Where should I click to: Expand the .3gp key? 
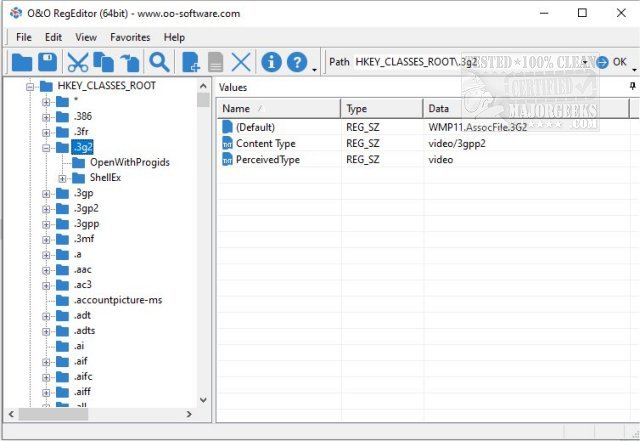tap(46, 194)
